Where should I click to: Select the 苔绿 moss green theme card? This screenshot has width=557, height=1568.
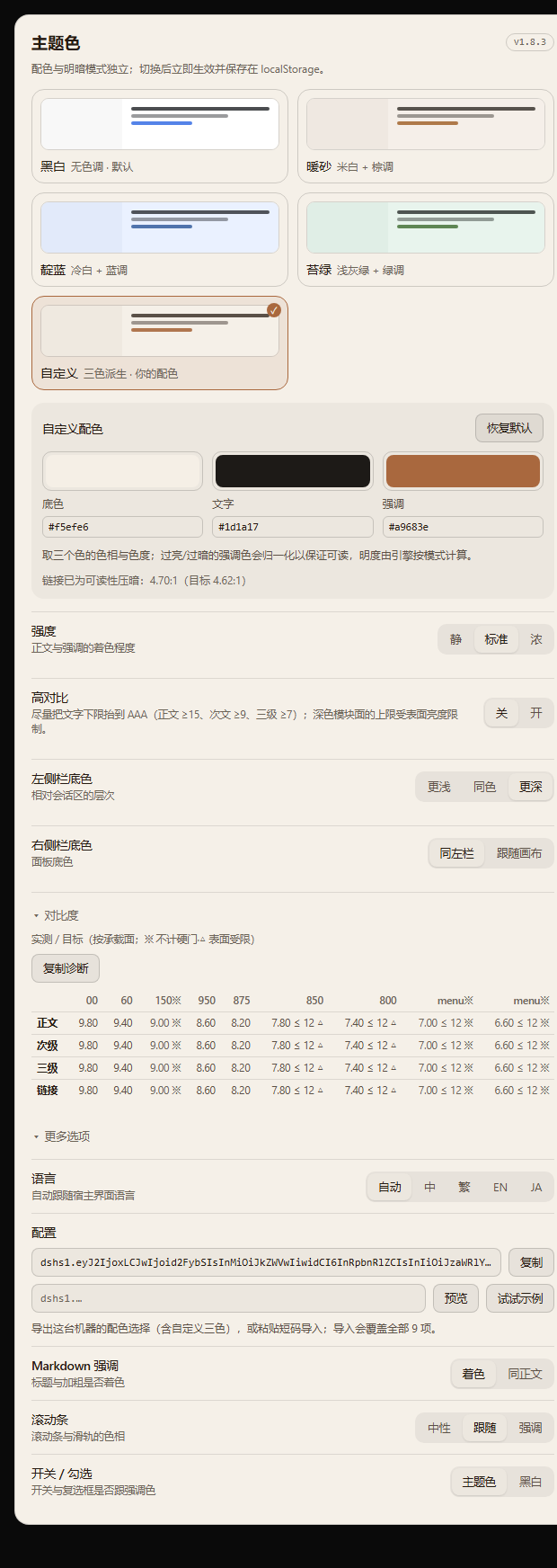[426, 240]
